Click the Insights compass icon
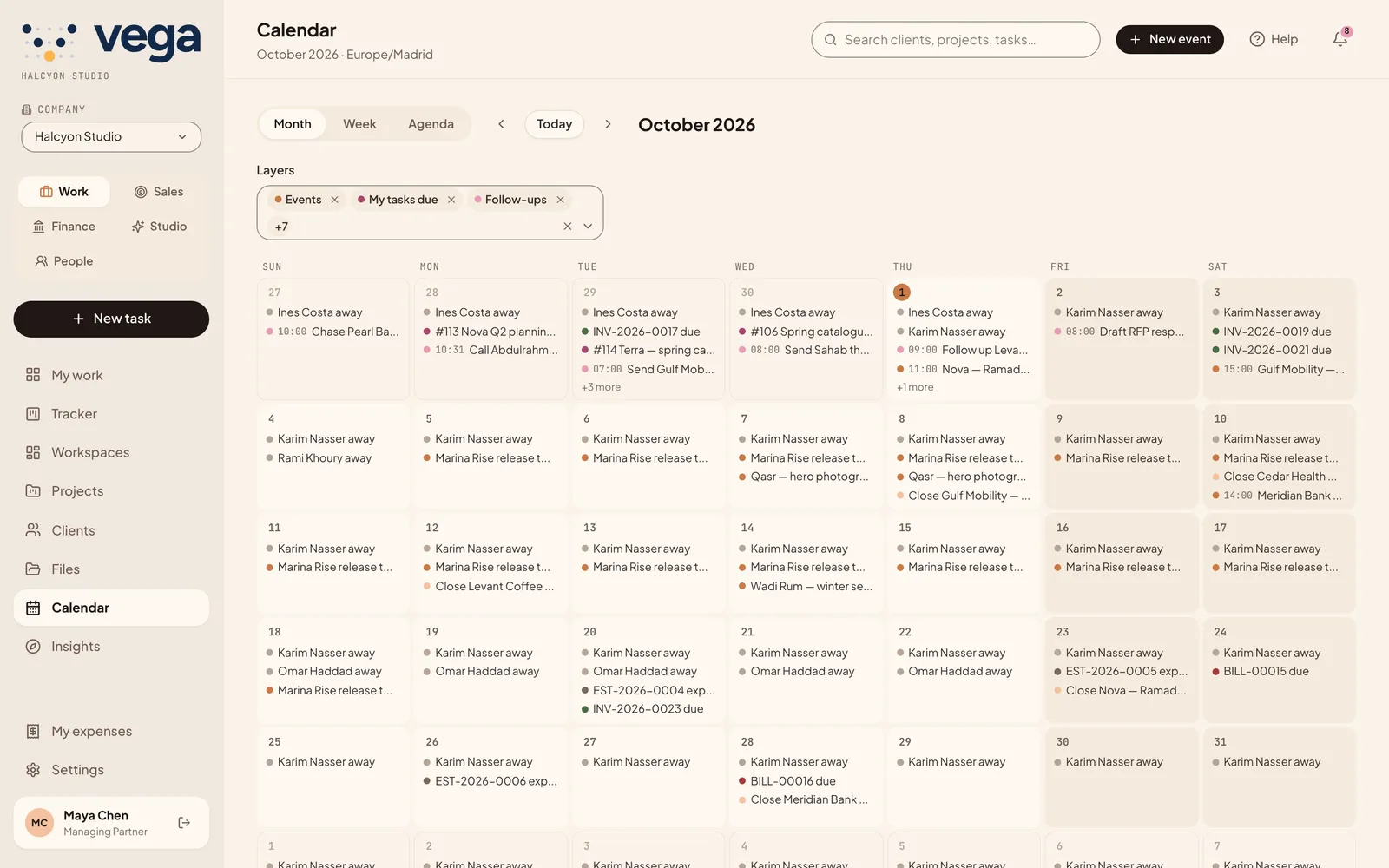Image resolution: width=1389 pixels, height=868 pixels. [33, 647]
